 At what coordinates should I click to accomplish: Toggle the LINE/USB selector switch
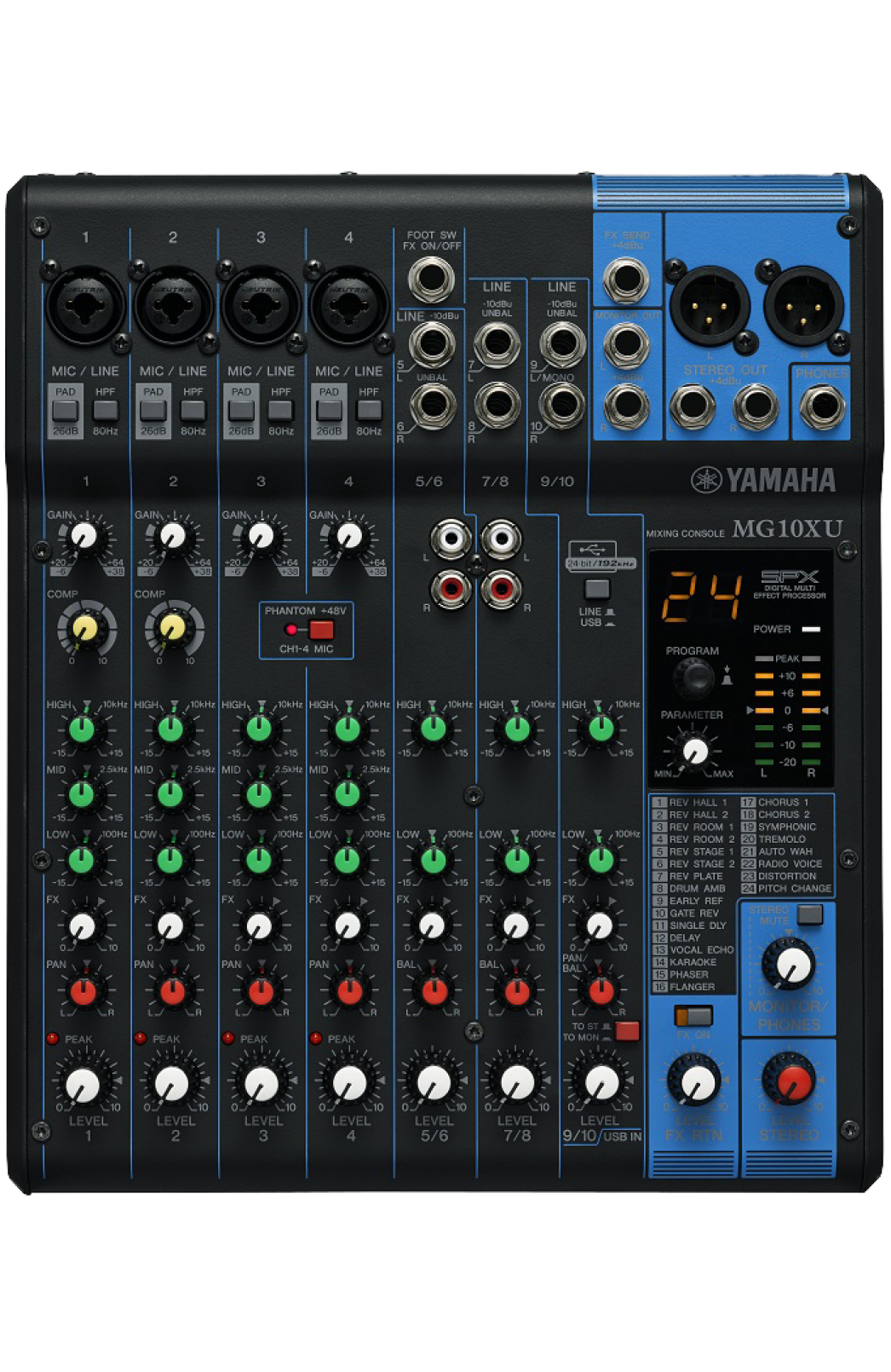[x=597, y=589]
